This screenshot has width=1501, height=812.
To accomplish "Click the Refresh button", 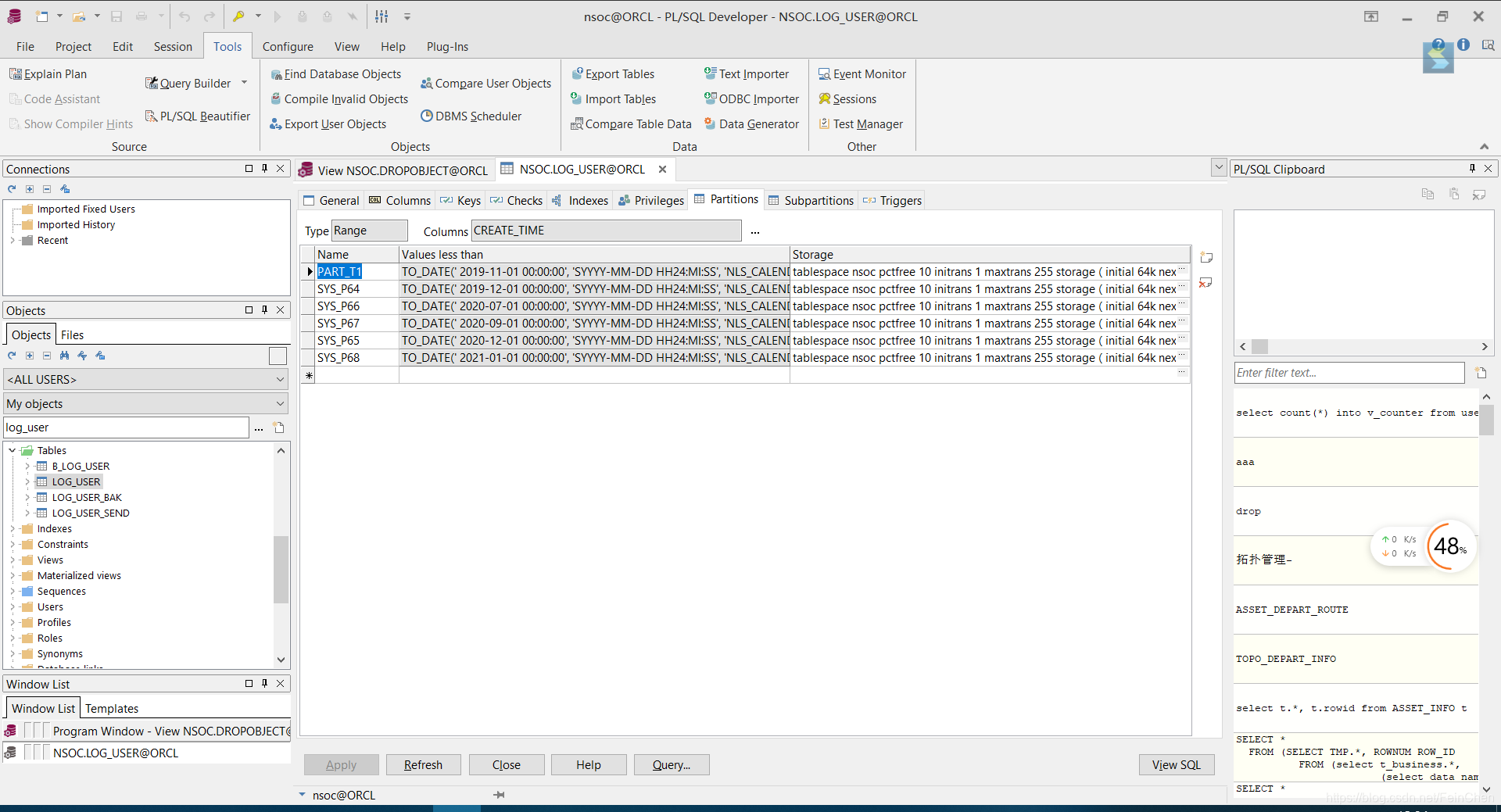I will point(423,765).
